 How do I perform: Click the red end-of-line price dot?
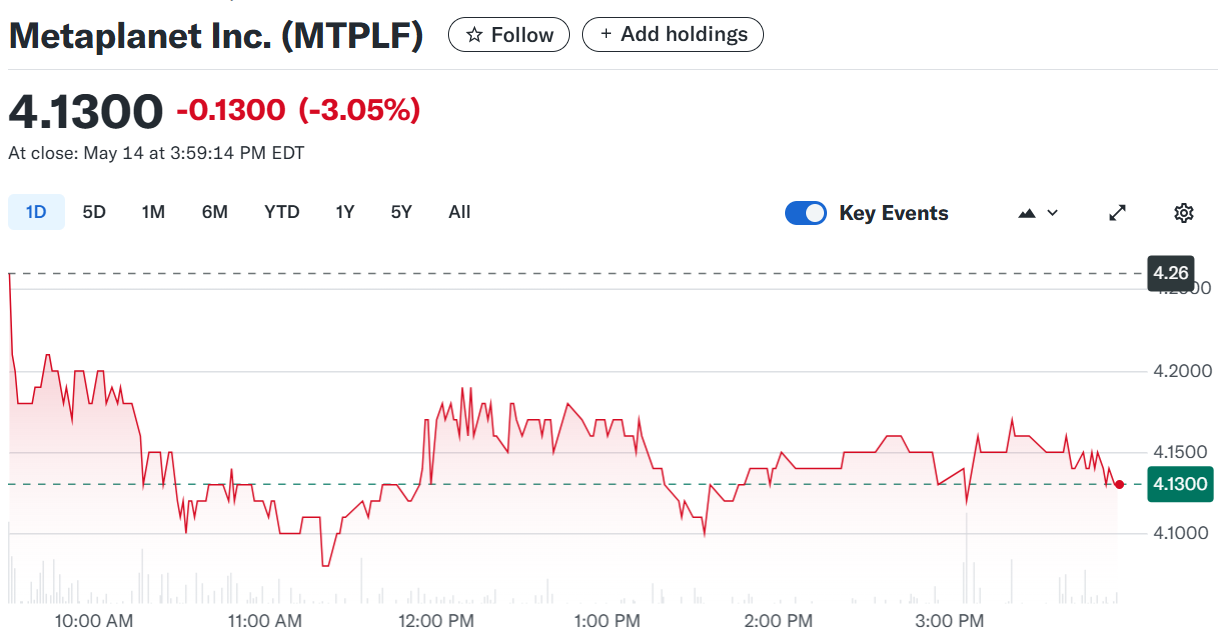[1119, 484]
